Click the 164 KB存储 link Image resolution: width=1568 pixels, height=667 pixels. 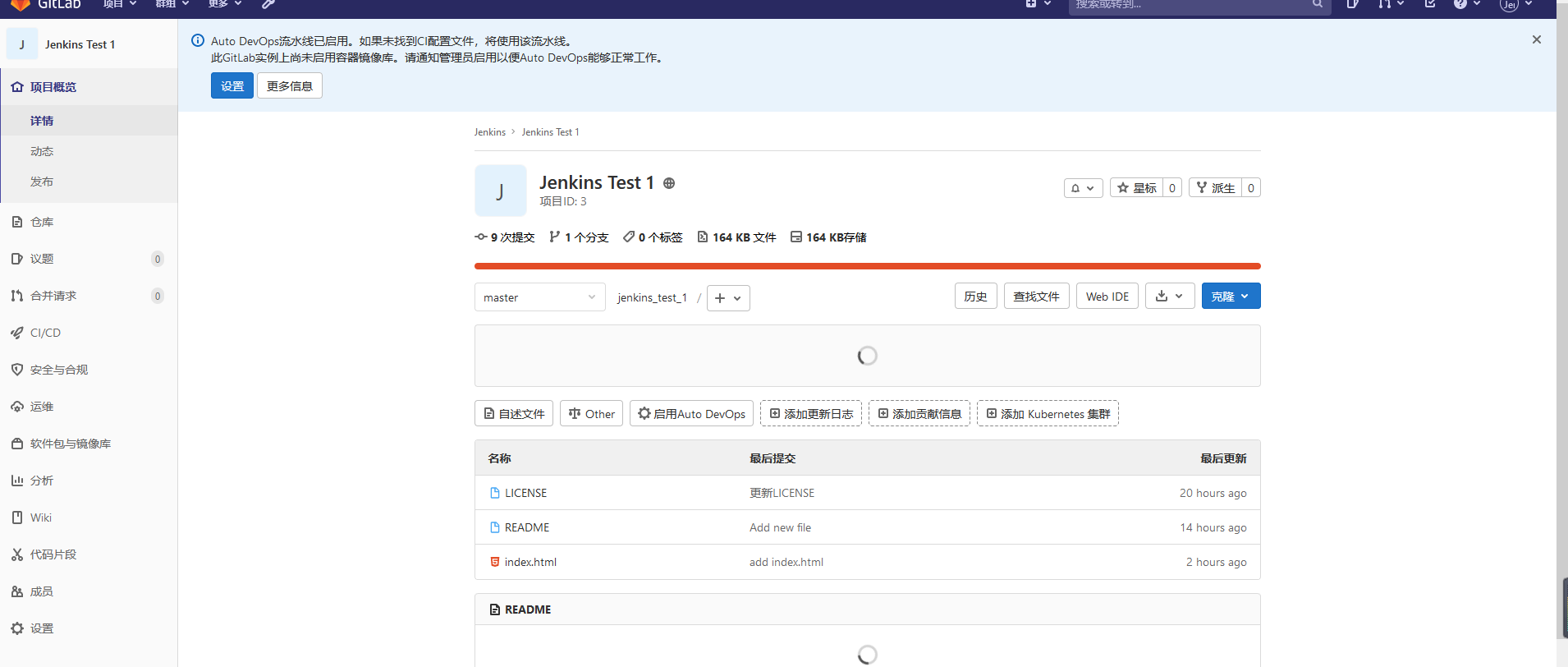pos(828,237)
